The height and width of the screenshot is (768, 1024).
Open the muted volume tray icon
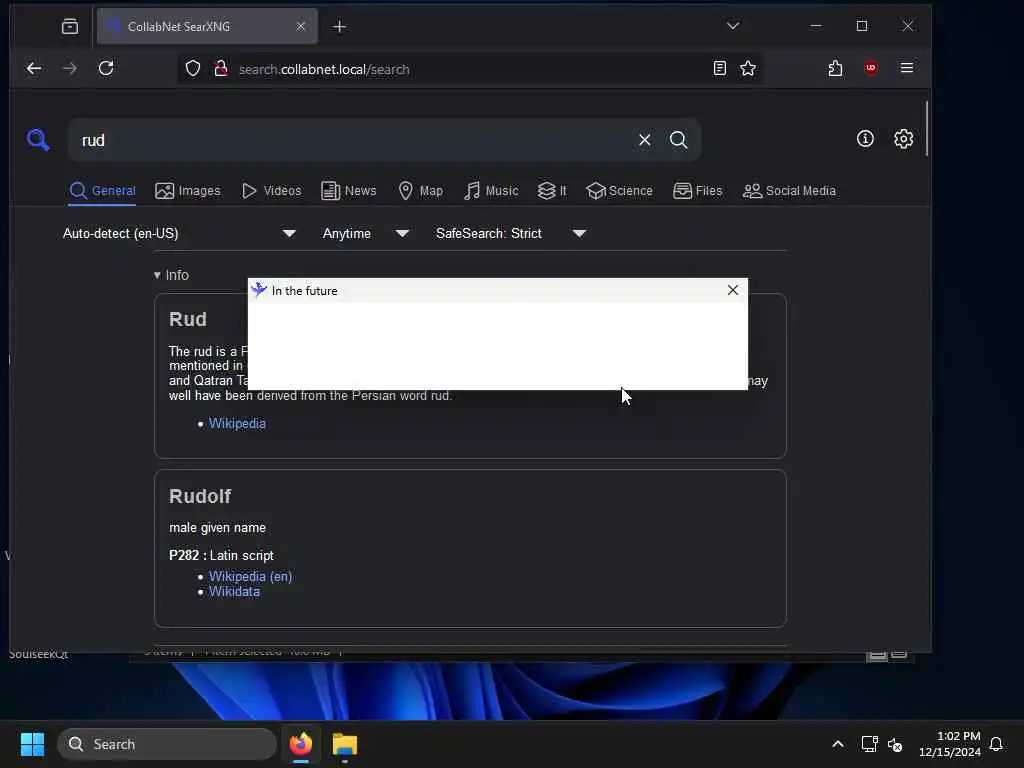click(x=895, y=744)
